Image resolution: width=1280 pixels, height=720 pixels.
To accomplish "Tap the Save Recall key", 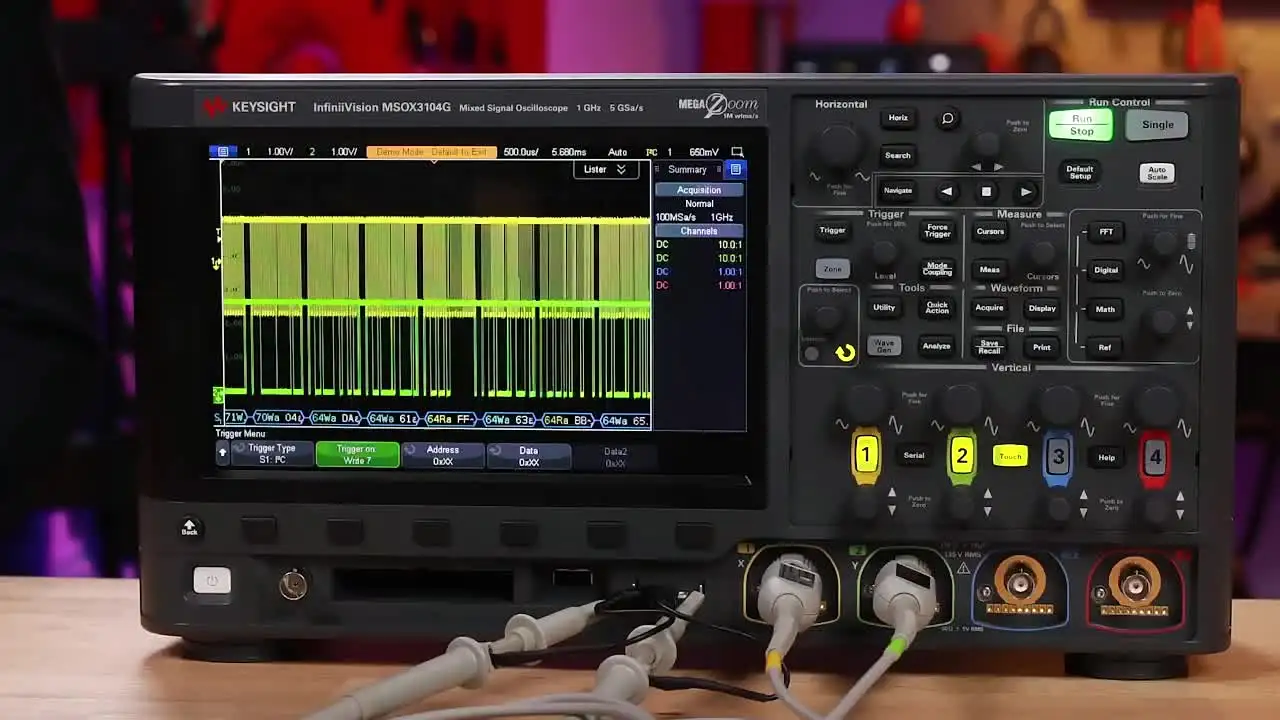I will (989, 346).
